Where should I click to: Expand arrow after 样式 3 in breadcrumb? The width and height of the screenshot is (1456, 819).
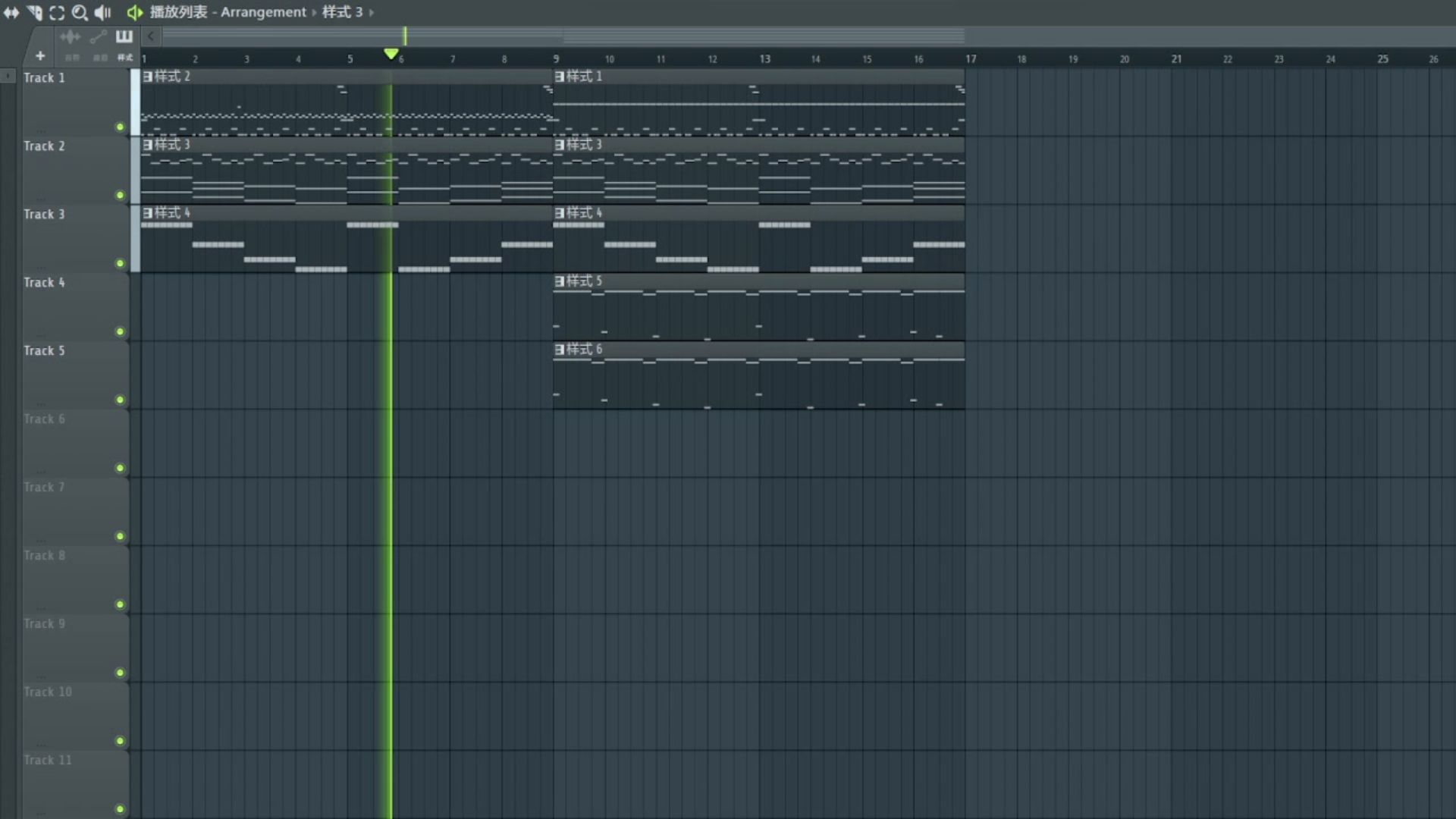372,13
